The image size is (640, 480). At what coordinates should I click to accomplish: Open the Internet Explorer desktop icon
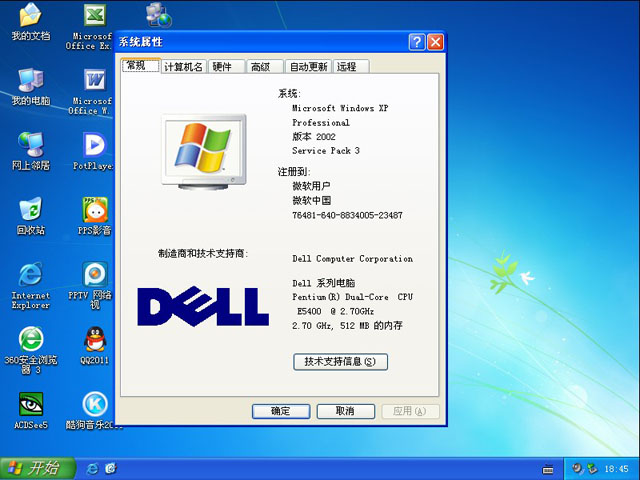point(31,286)
